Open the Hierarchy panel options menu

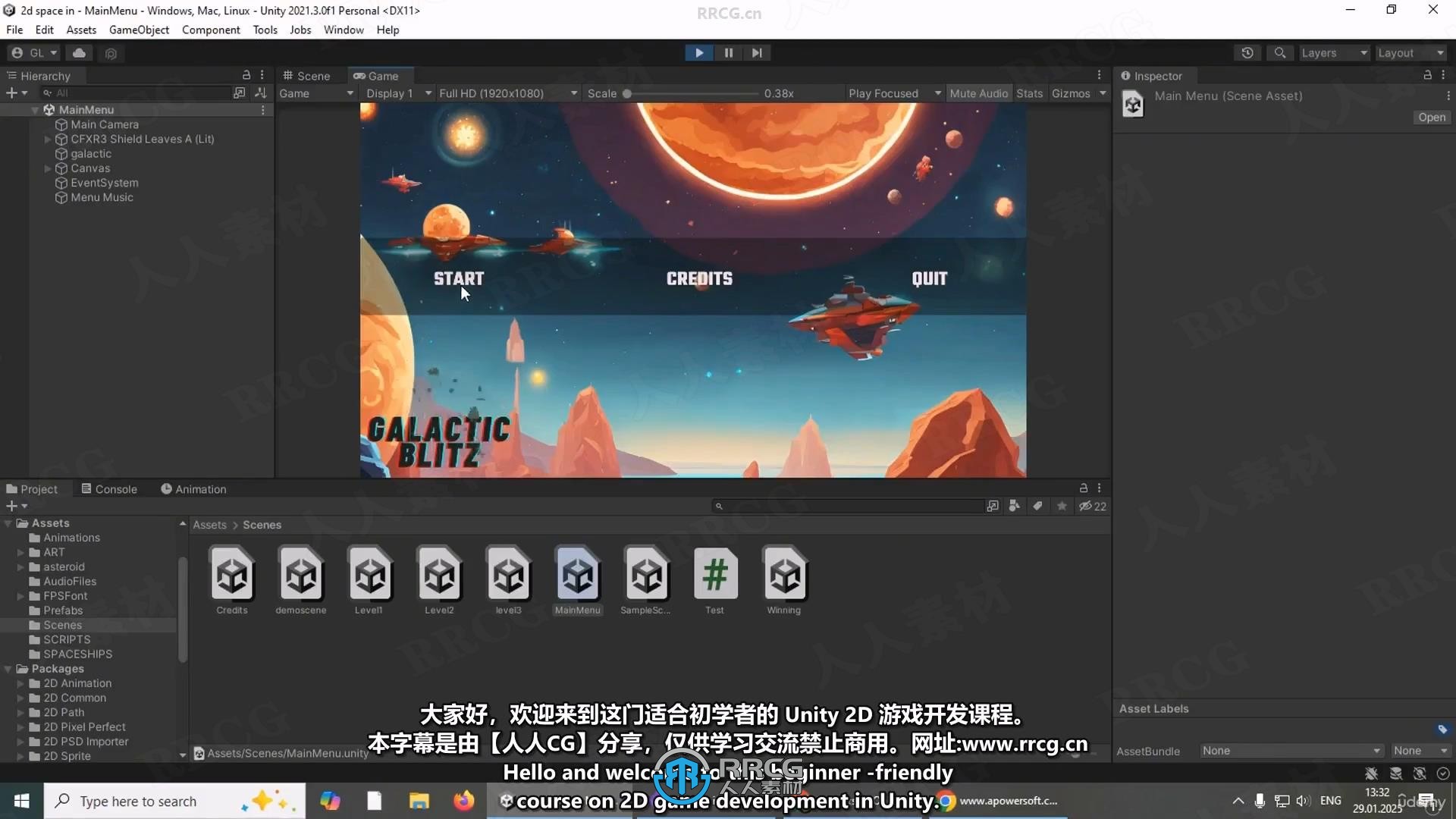[262, 75]
